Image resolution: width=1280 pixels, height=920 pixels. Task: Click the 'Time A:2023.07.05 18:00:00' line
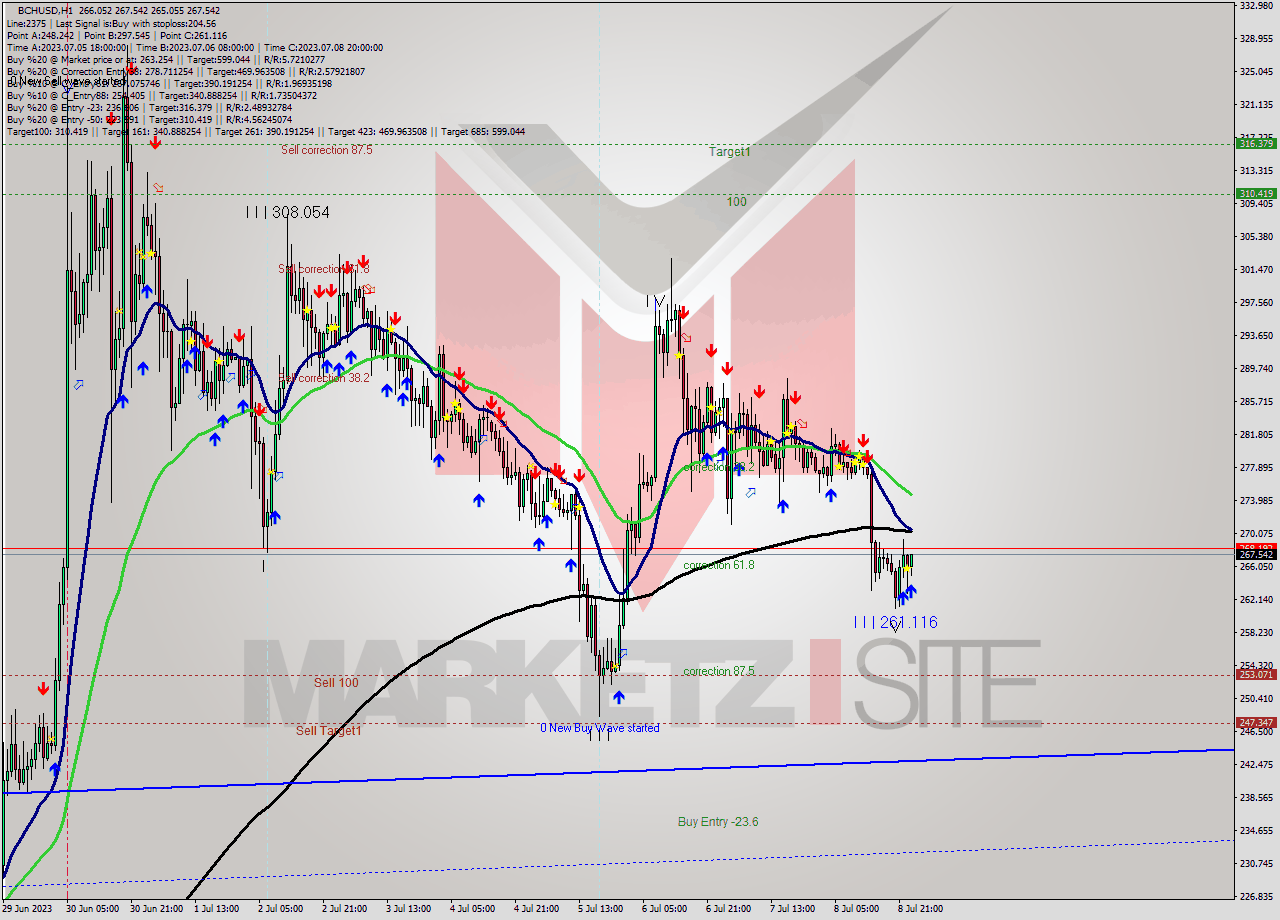[x=67, y=47]
